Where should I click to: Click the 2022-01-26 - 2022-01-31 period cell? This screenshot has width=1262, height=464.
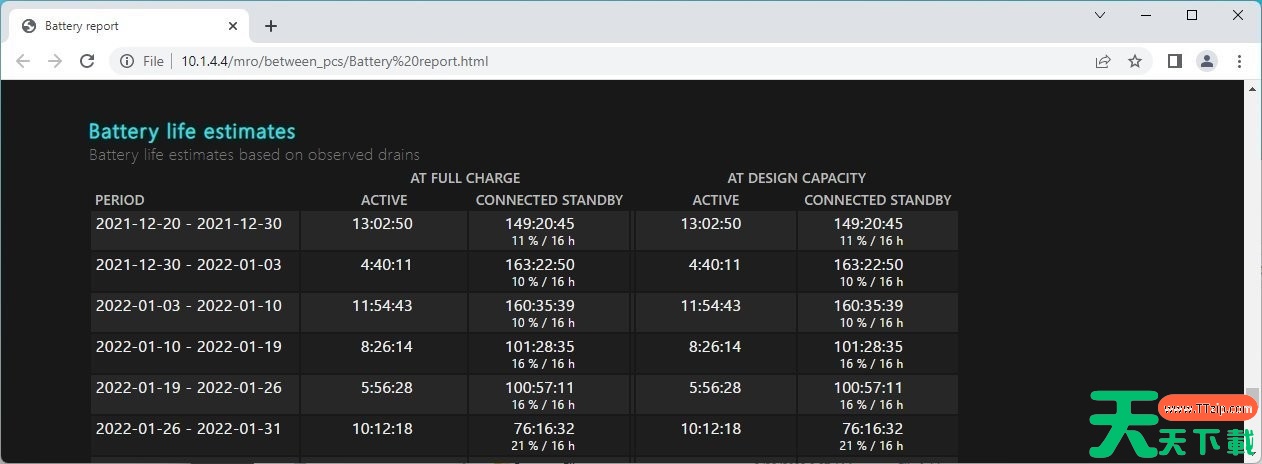(189, 429)
